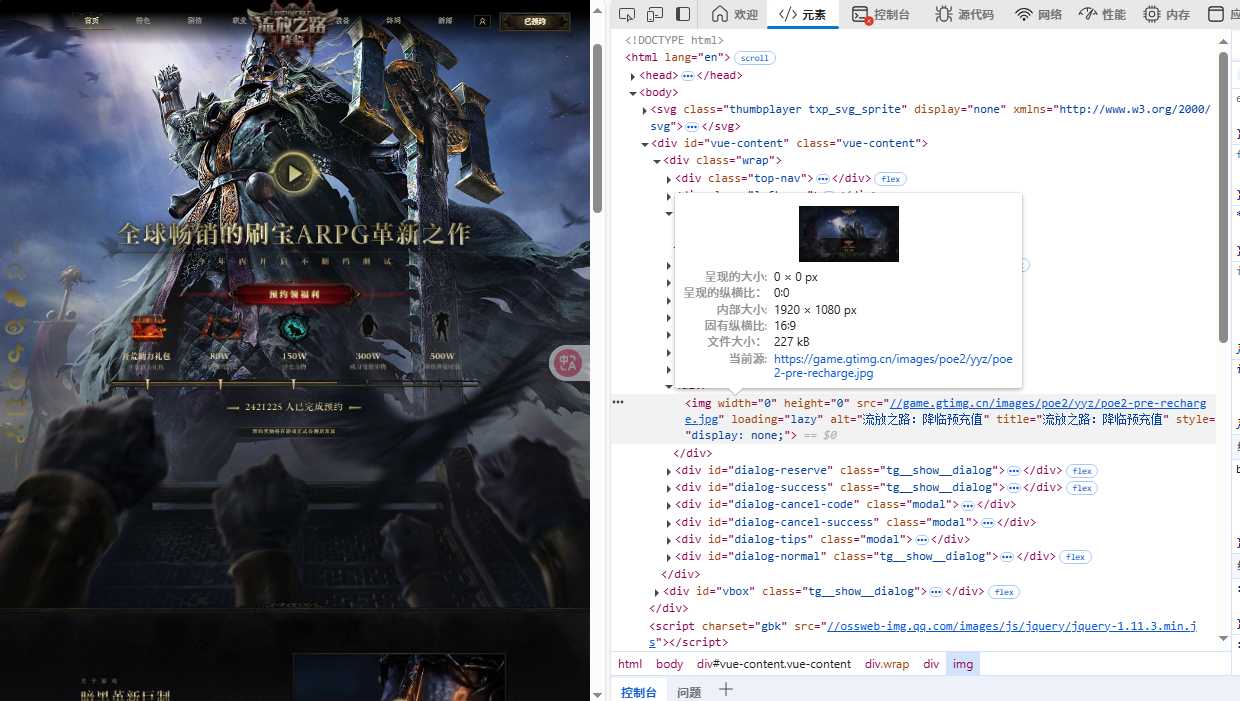Click the user account icon in page header
Viewport: 1240px width, 701px height.
tap(482, 20)
